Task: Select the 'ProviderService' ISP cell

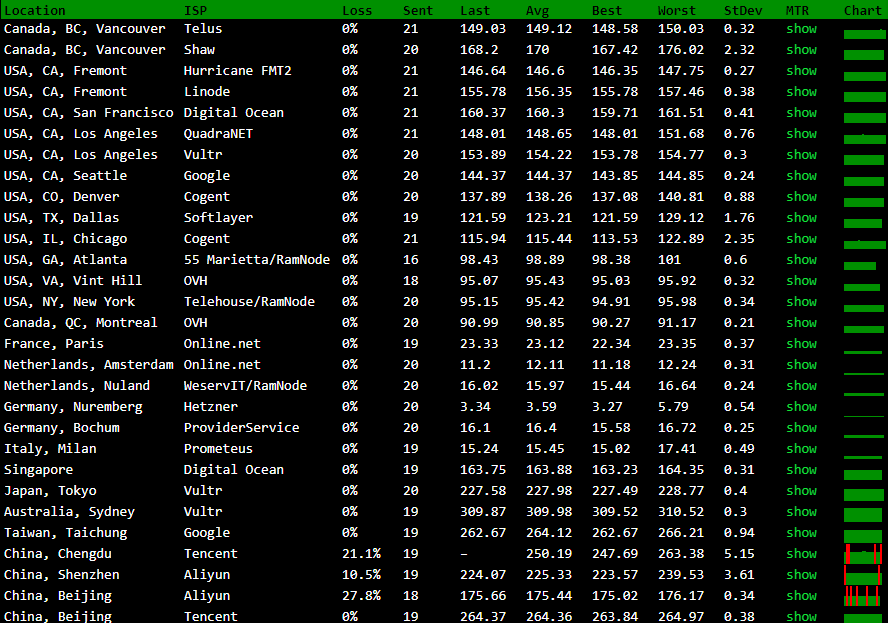Action: pyautogui.click(x=241, y=428)
